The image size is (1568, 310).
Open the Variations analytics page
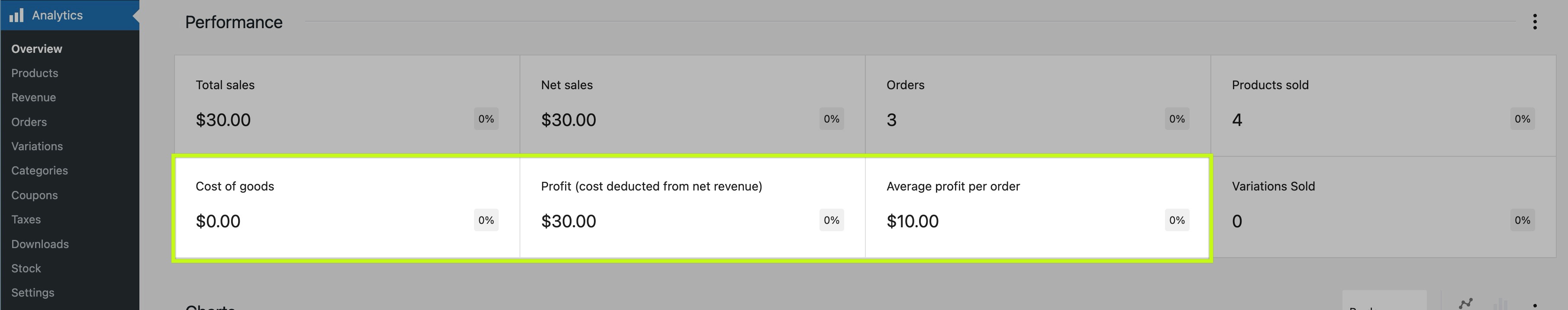pyautogui.click(x=37, y=146)
